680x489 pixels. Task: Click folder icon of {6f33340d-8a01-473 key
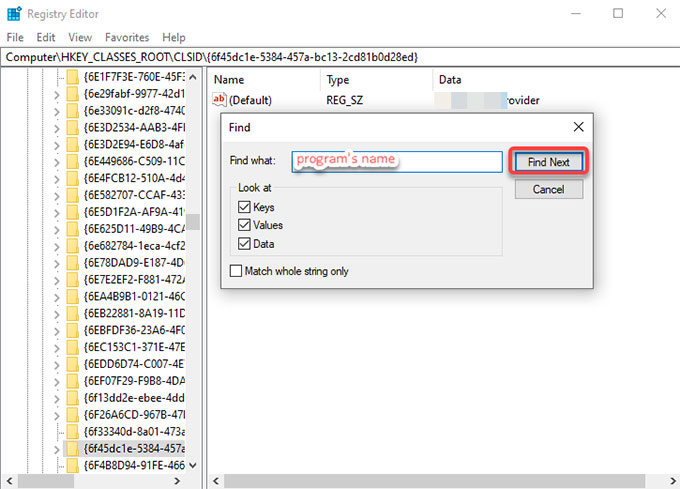[x=72, y=432]
